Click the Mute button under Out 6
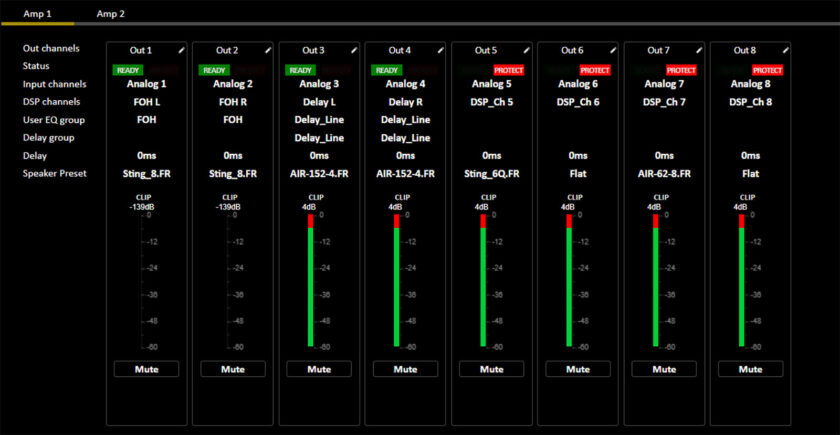The width and height of the screenshot is (840, 435). point(577,369)
